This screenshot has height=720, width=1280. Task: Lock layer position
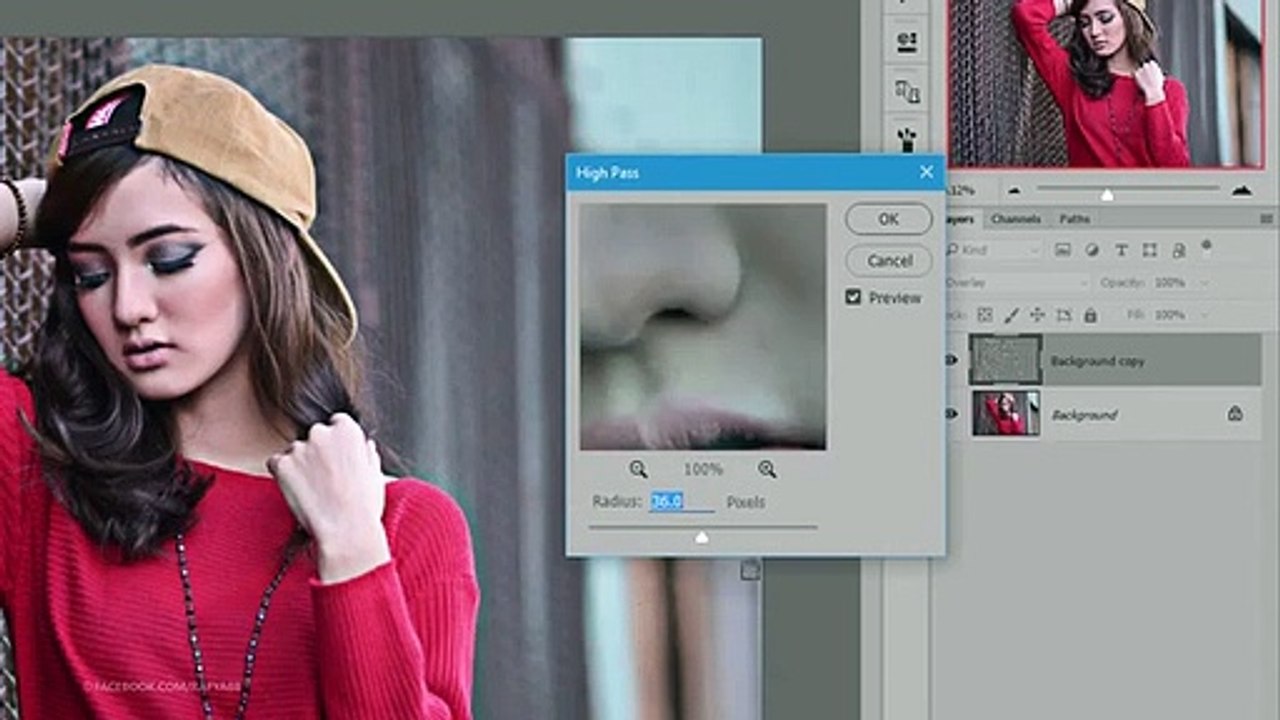pos(1037,315)
